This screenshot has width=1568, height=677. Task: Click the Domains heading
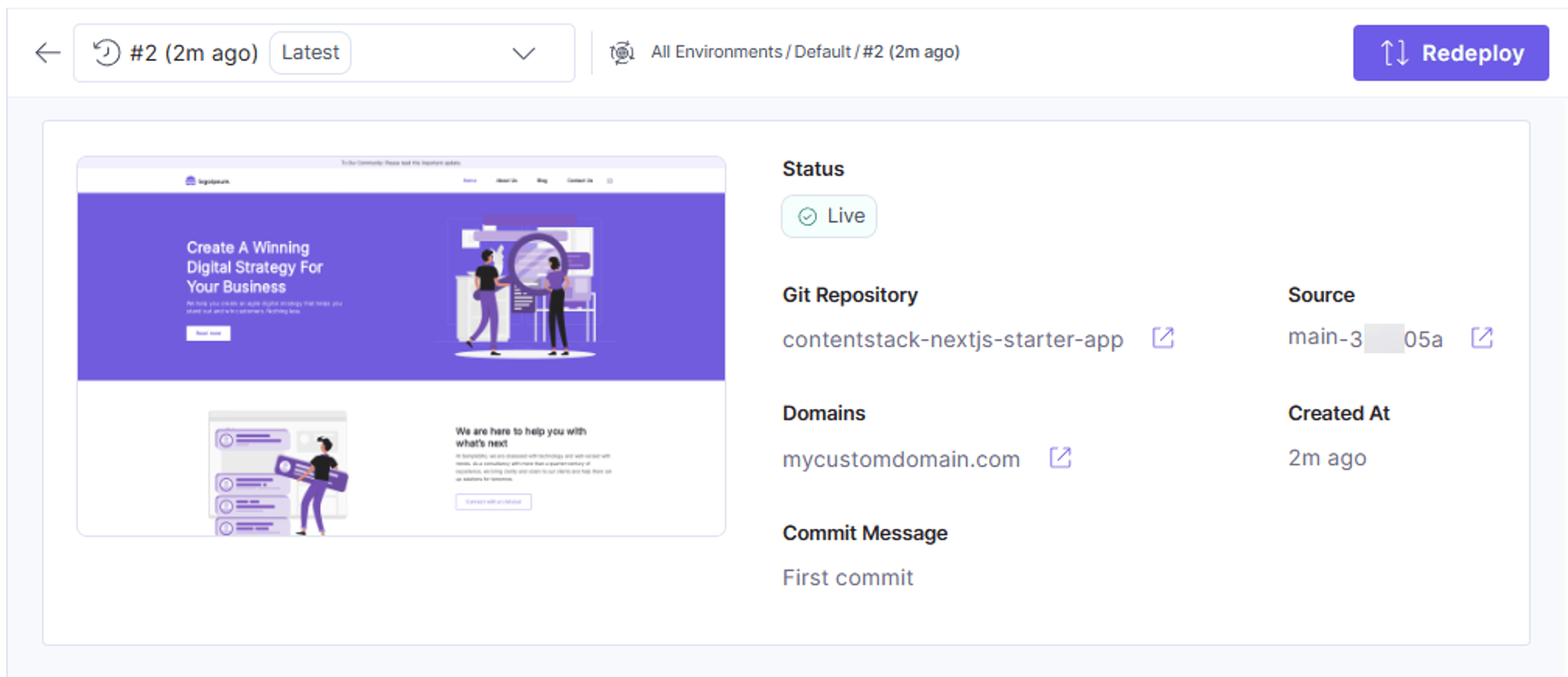(824, 413)
